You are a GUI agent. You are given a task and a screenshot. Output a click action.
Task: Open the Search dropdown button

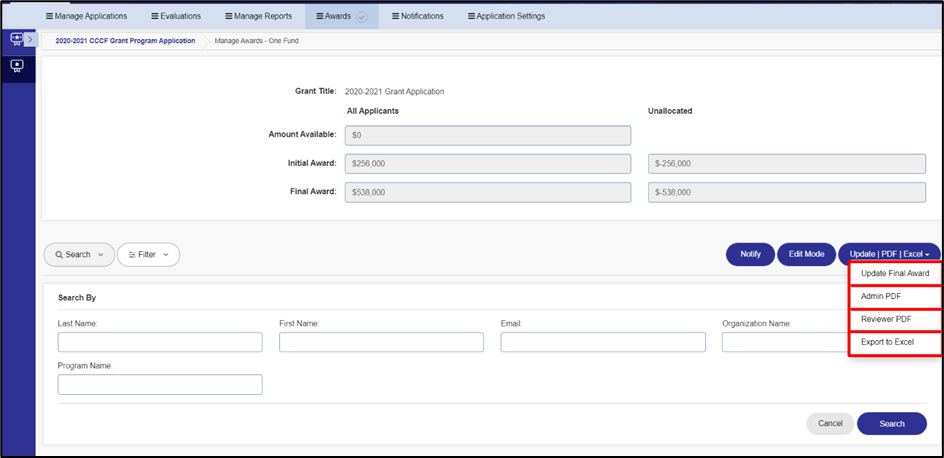(x=79, y=255)
